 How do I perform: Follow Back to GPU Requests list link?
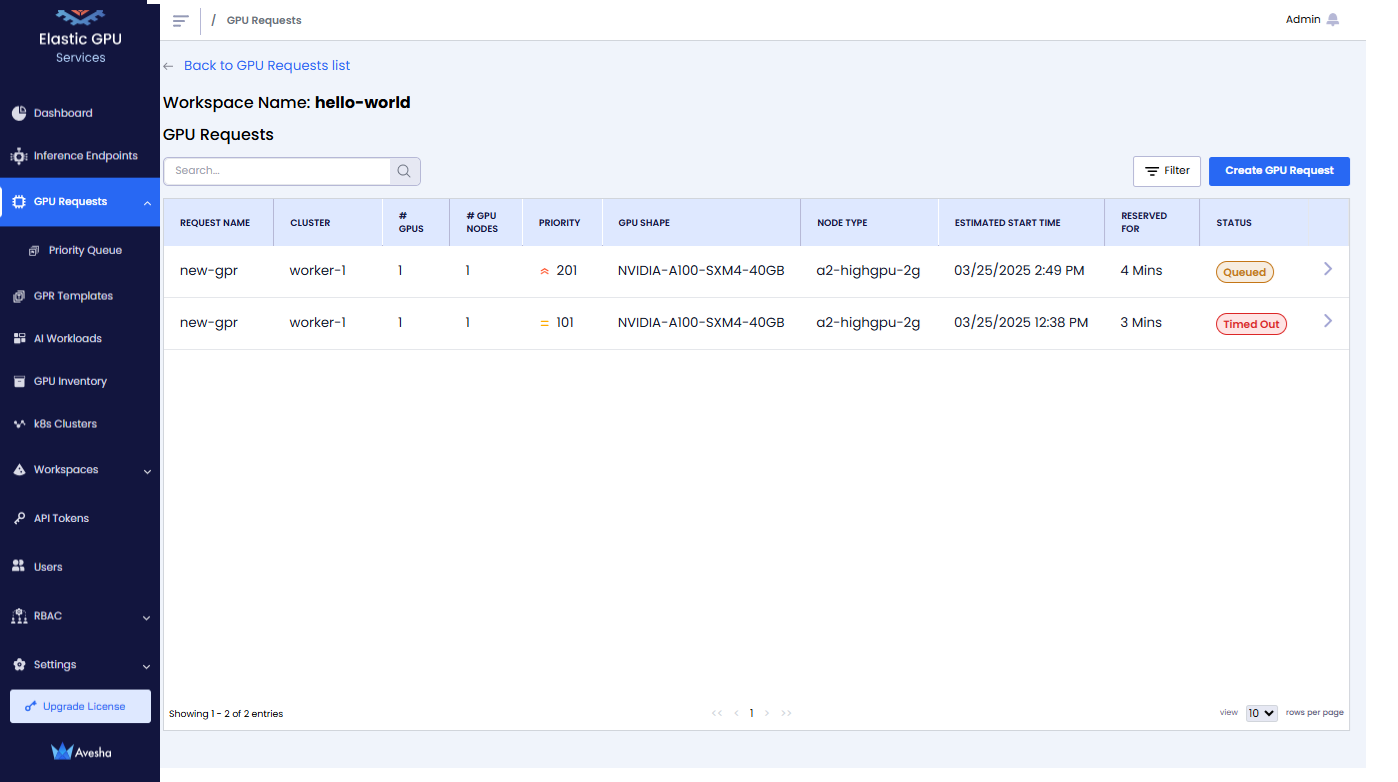(x=266, y=66)
